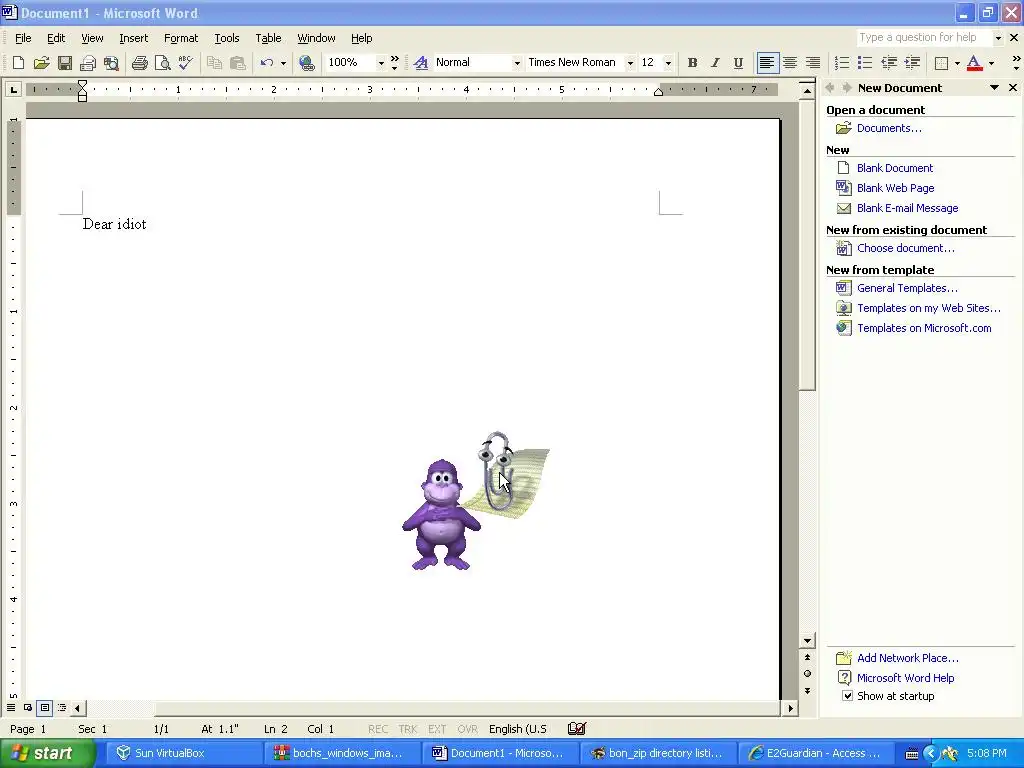Click the Search toolbar icon
Viewport: 1024px width, 768px height.
(x=112, y=63)
